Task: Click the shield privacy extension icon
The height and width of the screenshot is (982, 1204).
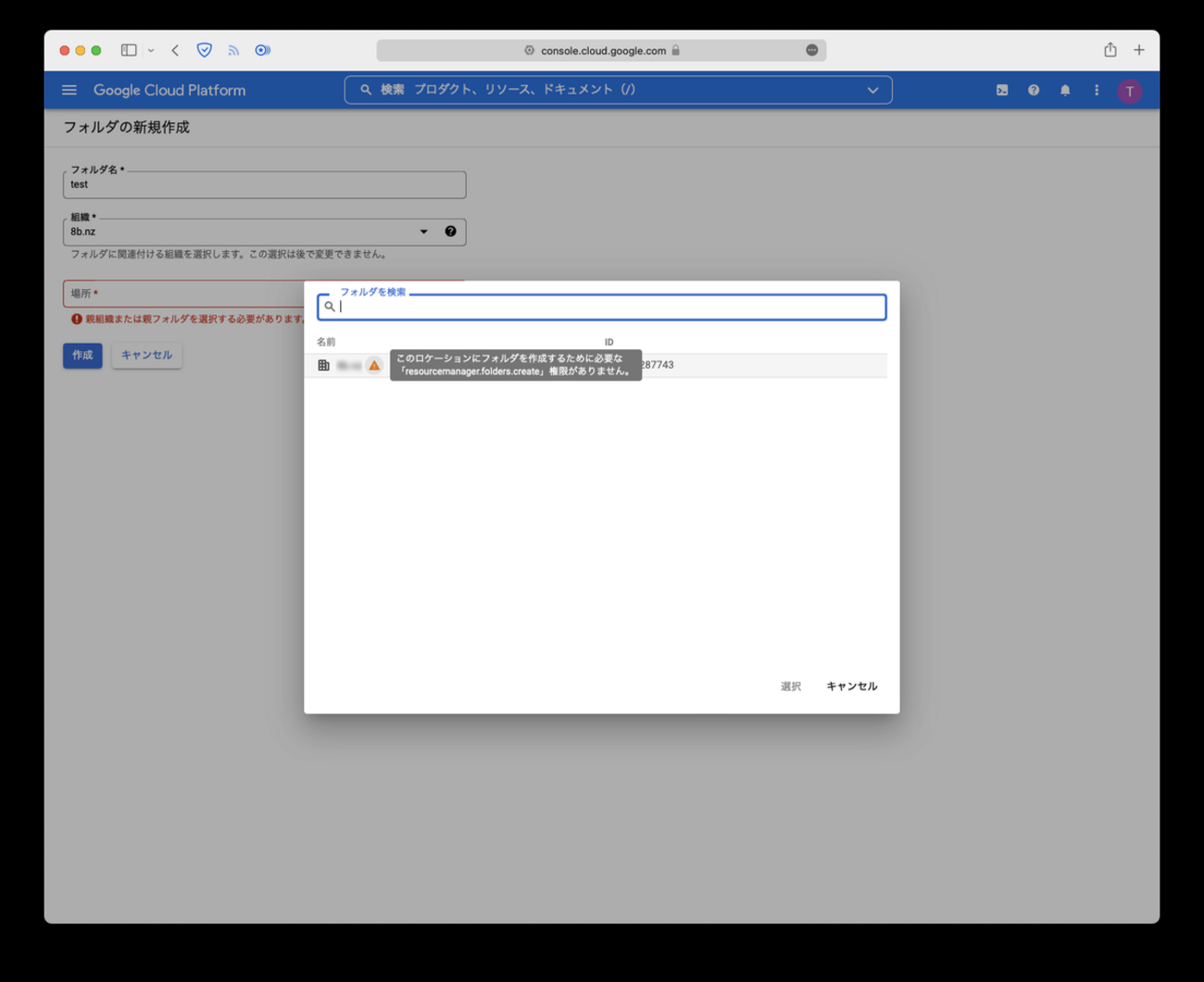Action: click(x=205, y=50)
